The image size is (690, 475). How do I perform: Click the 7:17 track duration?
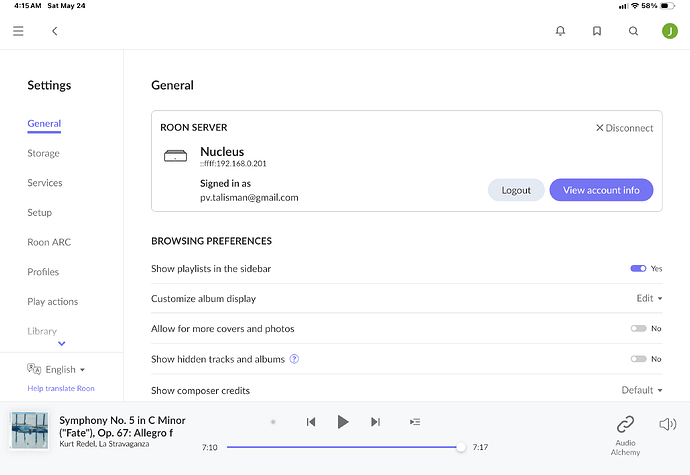coord(480,447)
